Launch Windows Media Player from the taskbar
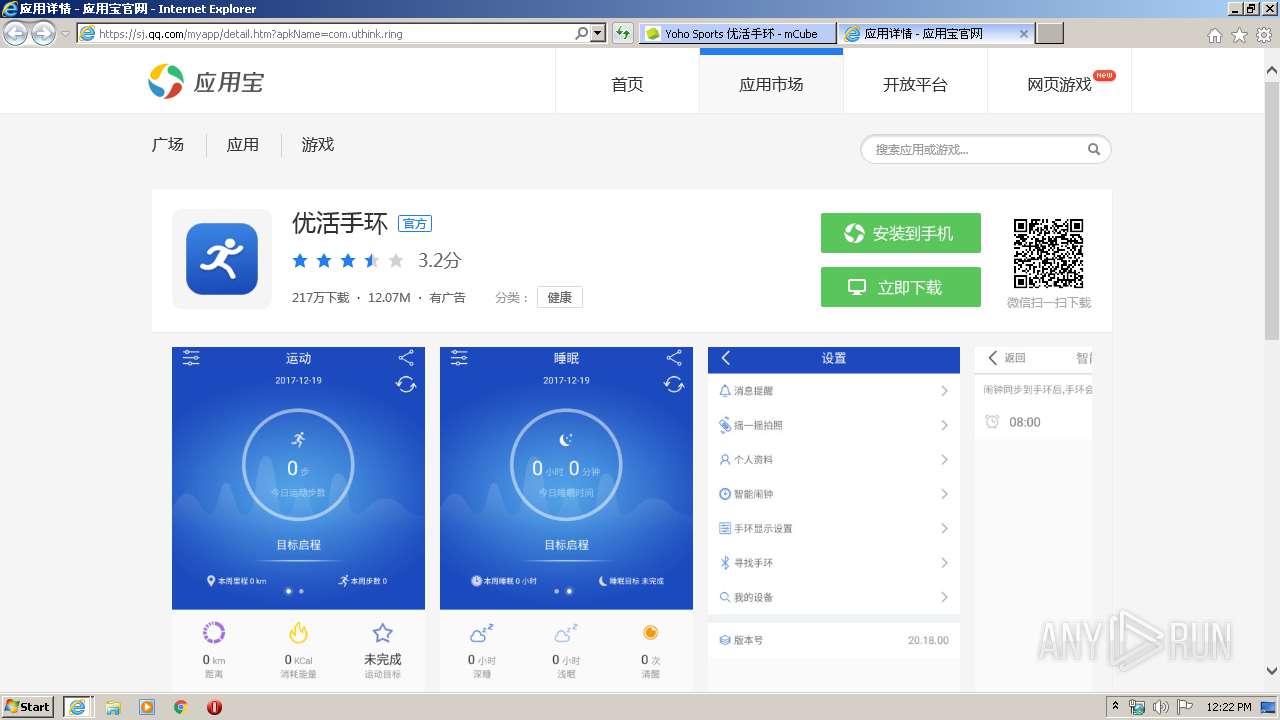 coord(147,707)
